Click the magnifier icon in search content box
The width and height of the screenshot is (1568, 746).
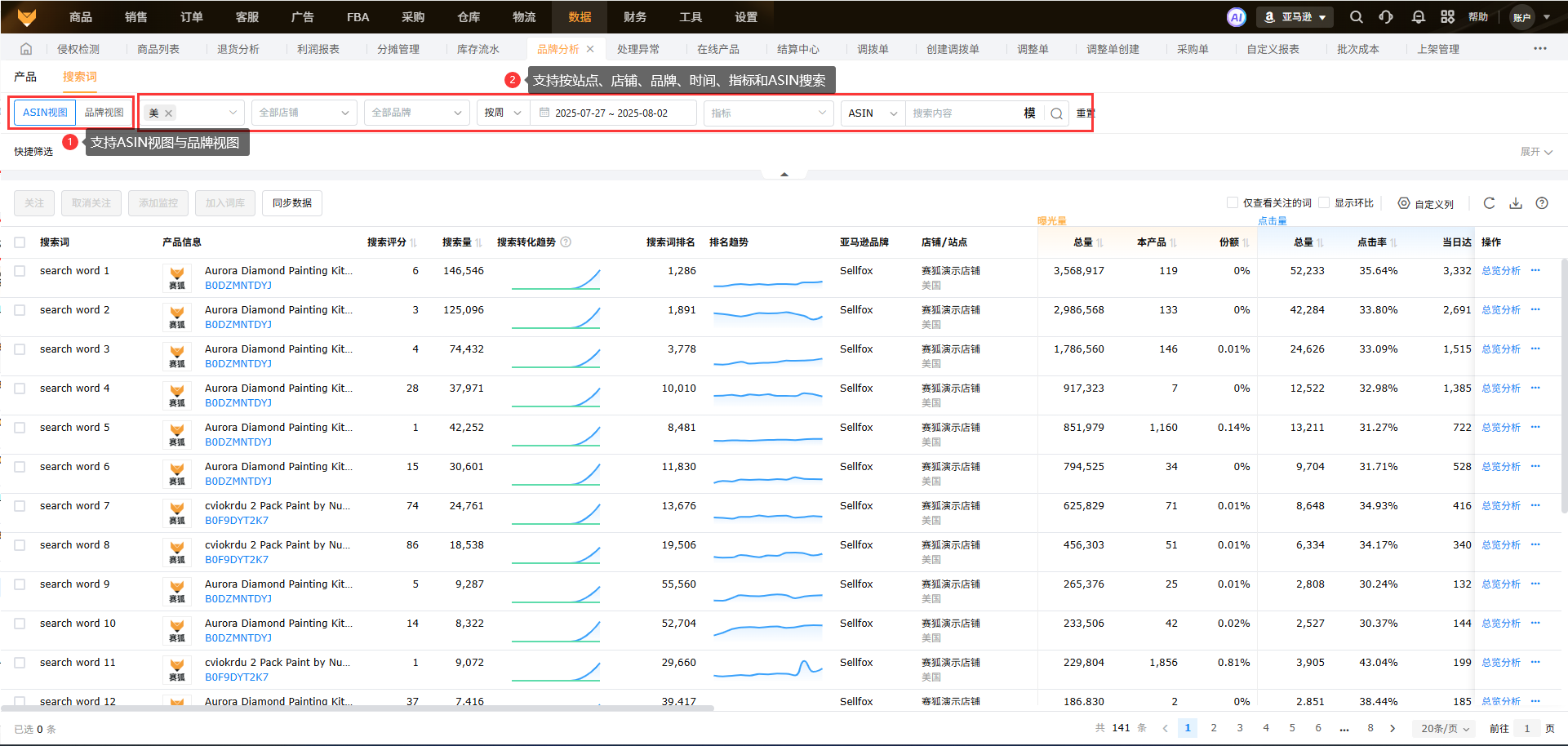pos(1056,113)
